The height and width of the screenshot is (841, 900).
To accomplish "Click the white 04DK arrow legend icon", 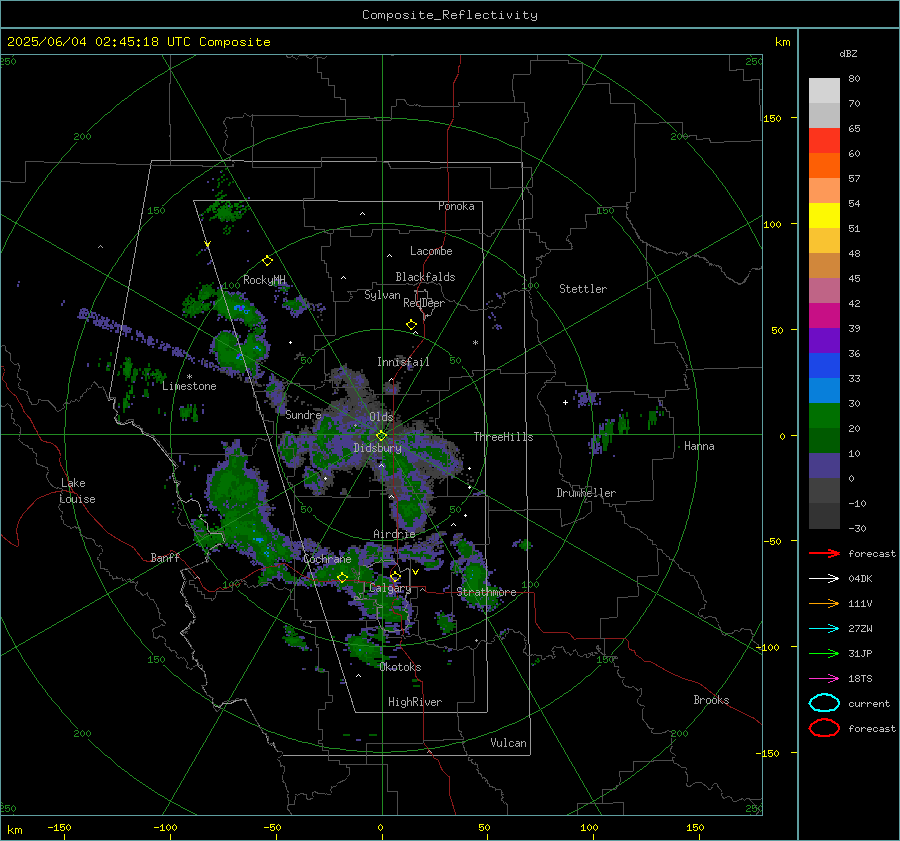I will tap(824, 579).
